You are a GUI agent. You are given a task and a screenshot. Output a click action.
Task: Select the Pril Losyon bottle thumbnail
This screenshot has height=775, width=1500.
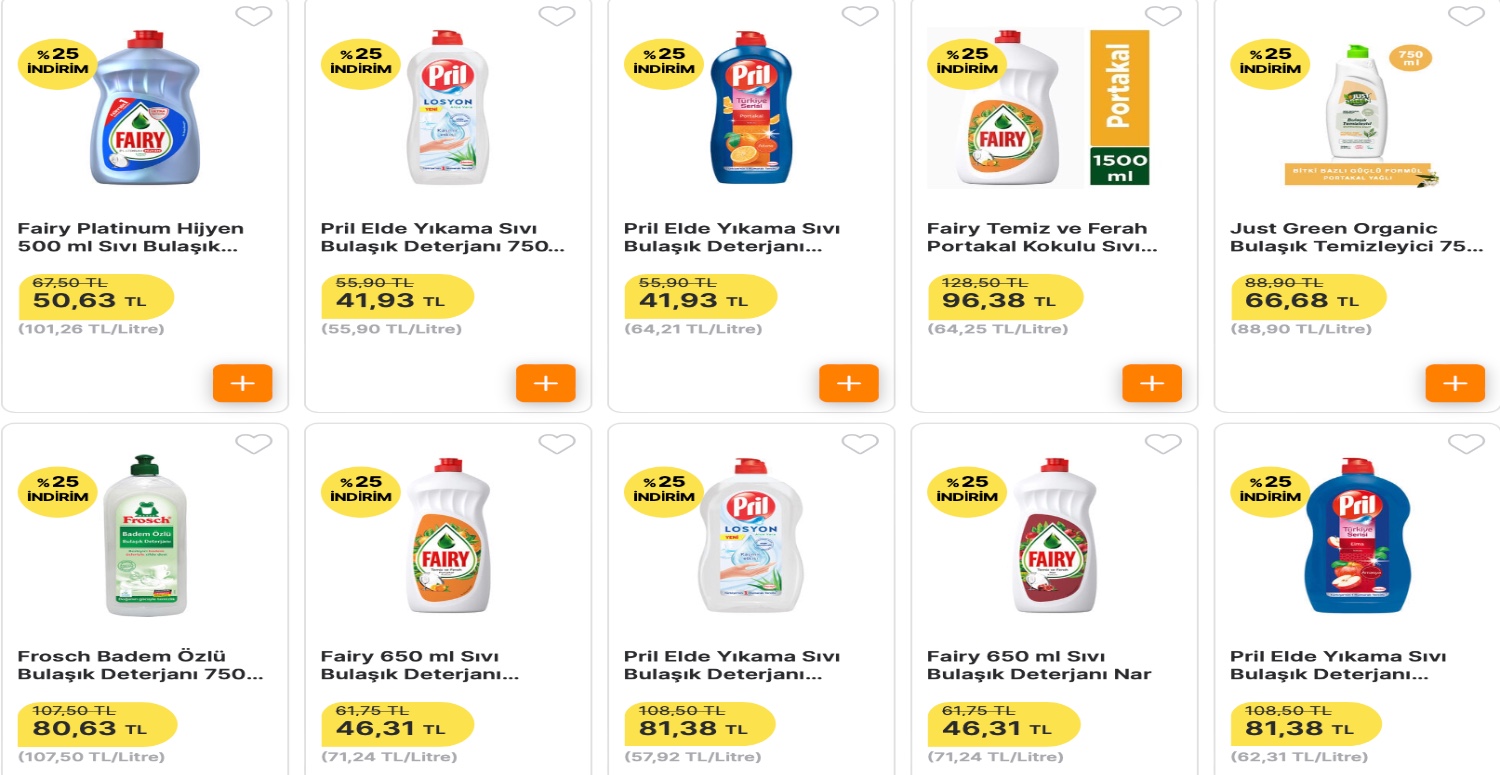tap(445, 115)
